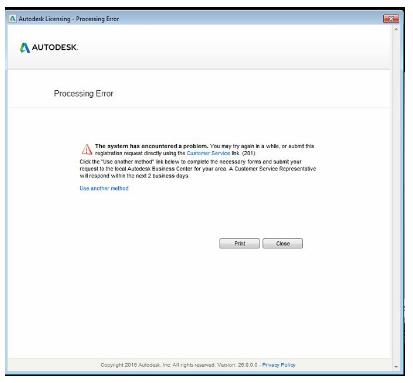
Task: Click the Close button in the dialog
Action: (283, 243)
